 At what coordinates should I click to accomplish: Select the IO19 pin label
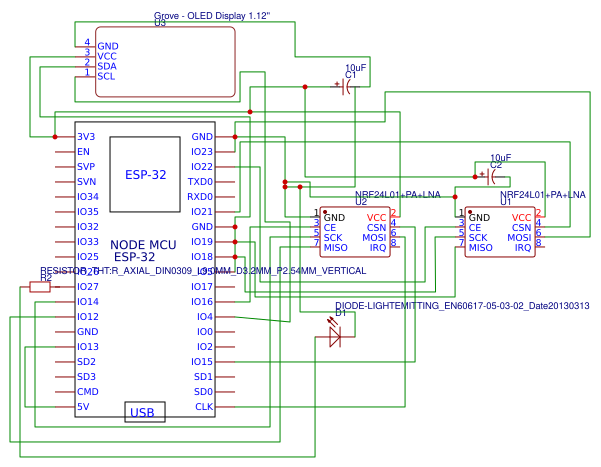coord(202,242)
